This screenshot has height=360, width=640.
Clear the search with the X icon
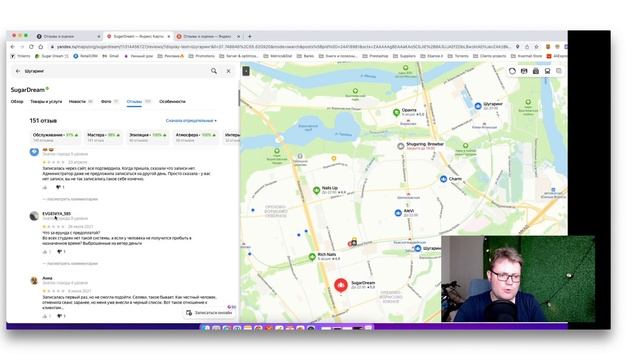(x=229, y=71)
